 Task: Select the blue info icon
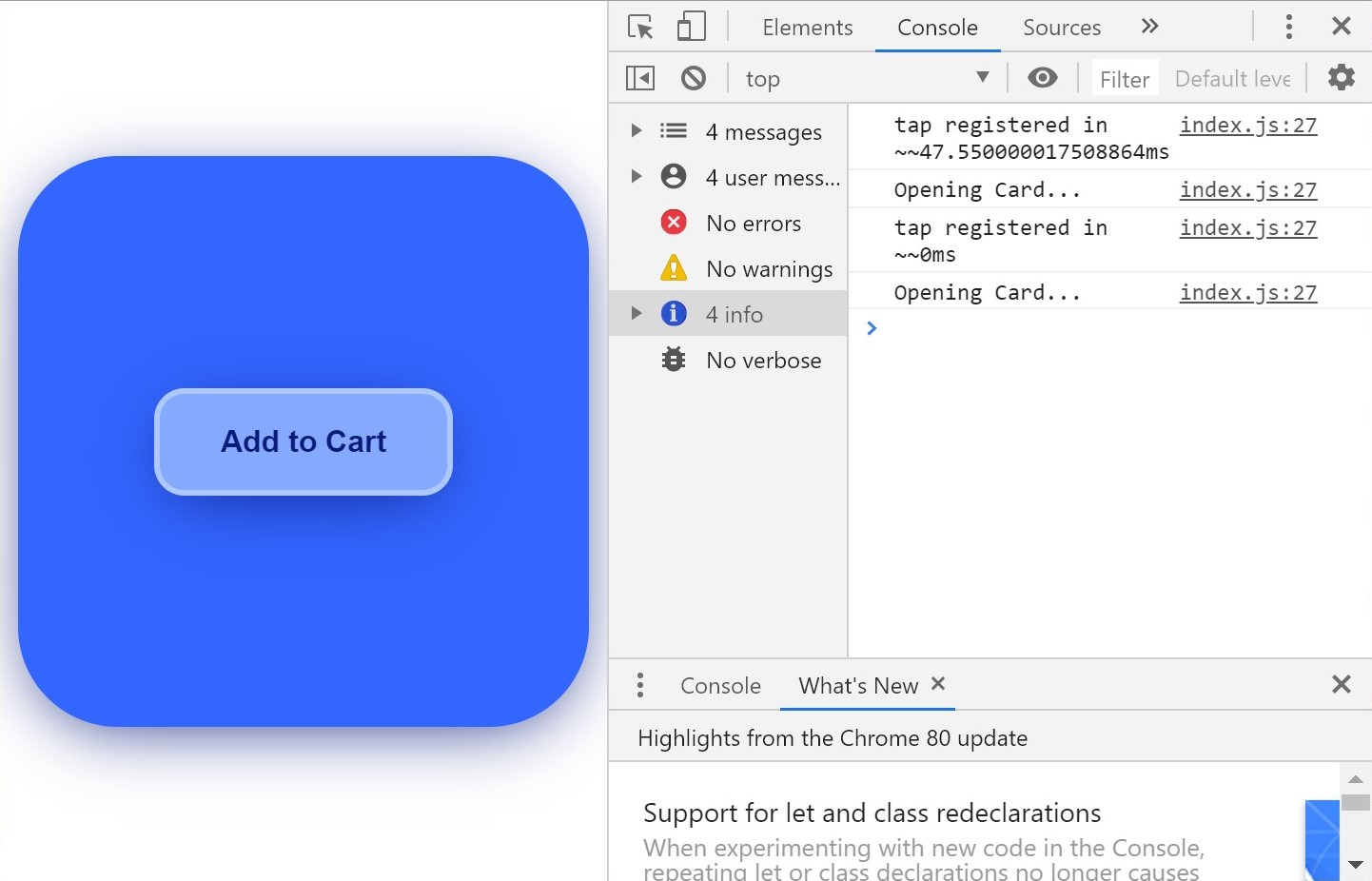[x=674, y=313]
